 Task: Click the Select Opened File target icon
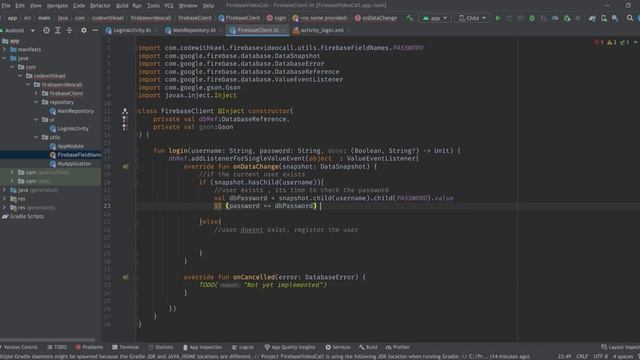point(47,30)
